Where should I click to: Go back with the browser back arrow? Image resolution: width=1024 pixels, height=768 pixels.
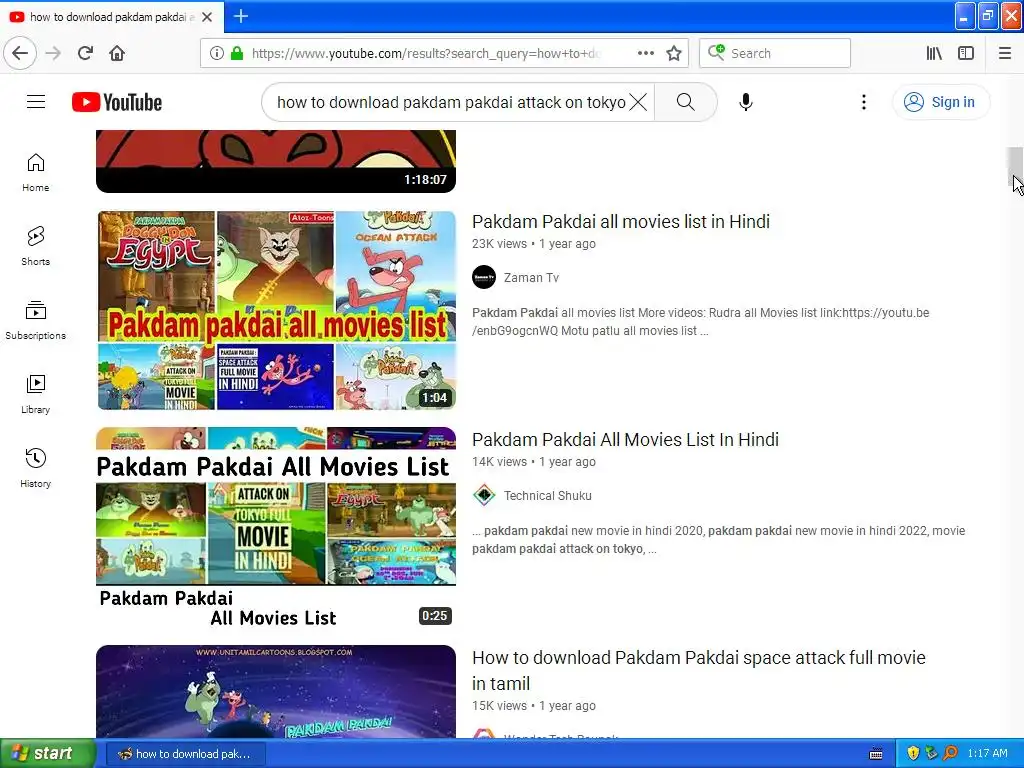[20, 53]
